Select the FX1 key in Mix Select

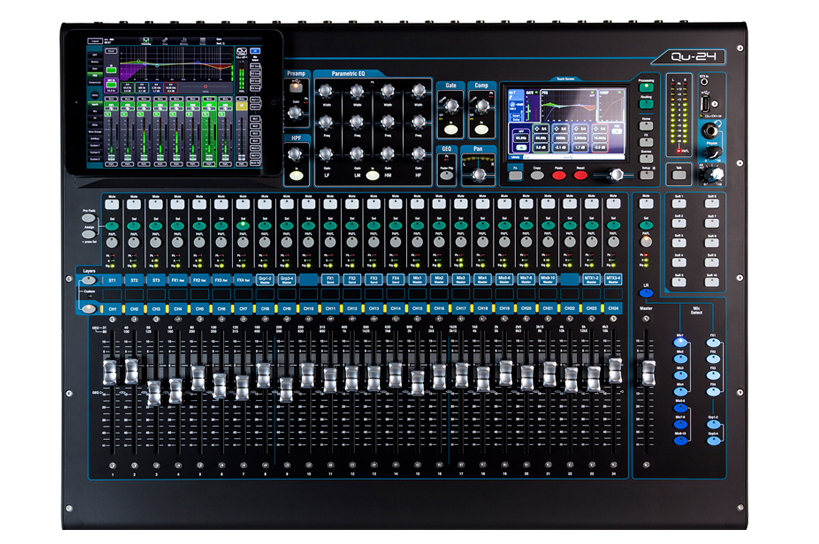pyautogui.click(x=713, y=343)
